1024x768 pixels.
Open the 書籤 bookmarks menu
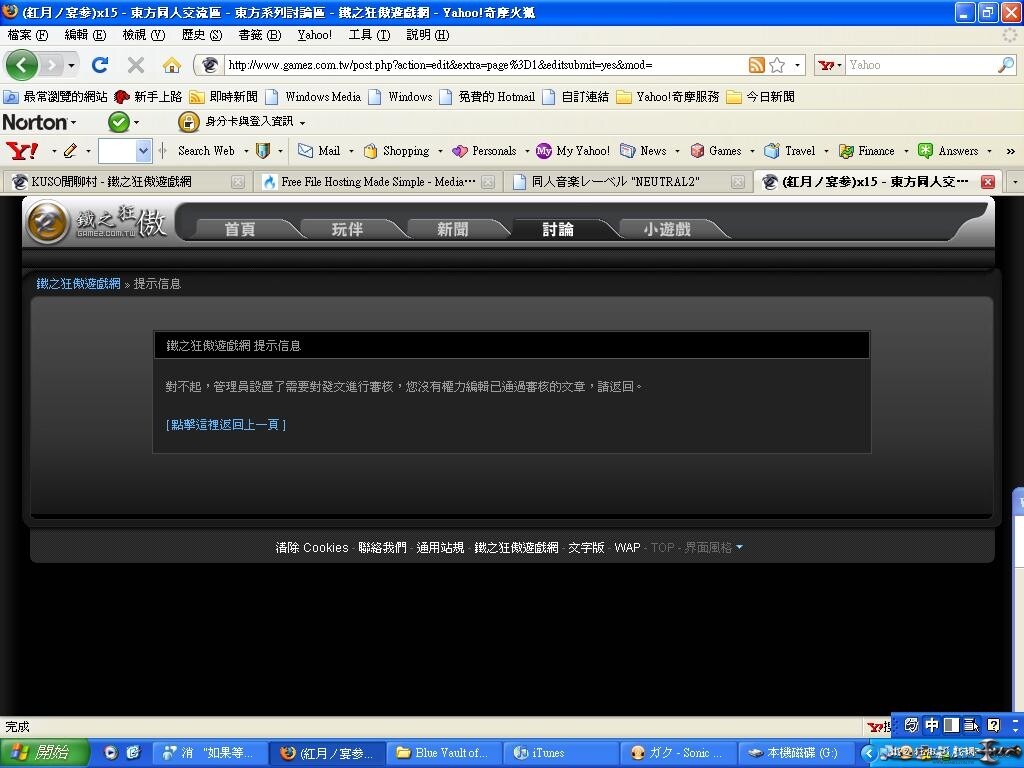[258, 35]
